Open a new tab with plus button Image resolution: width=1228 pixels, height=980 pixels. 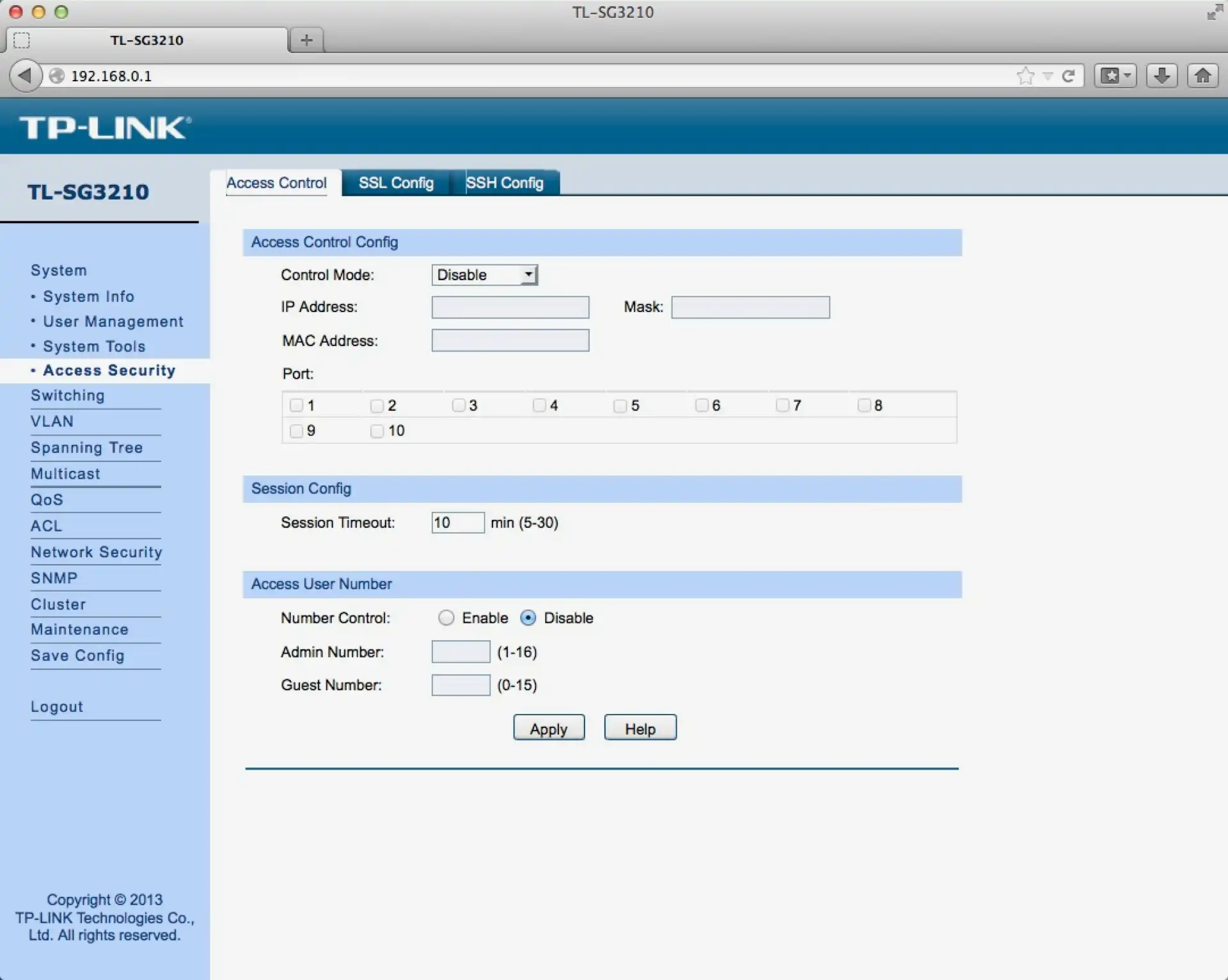tap(306, 40)
